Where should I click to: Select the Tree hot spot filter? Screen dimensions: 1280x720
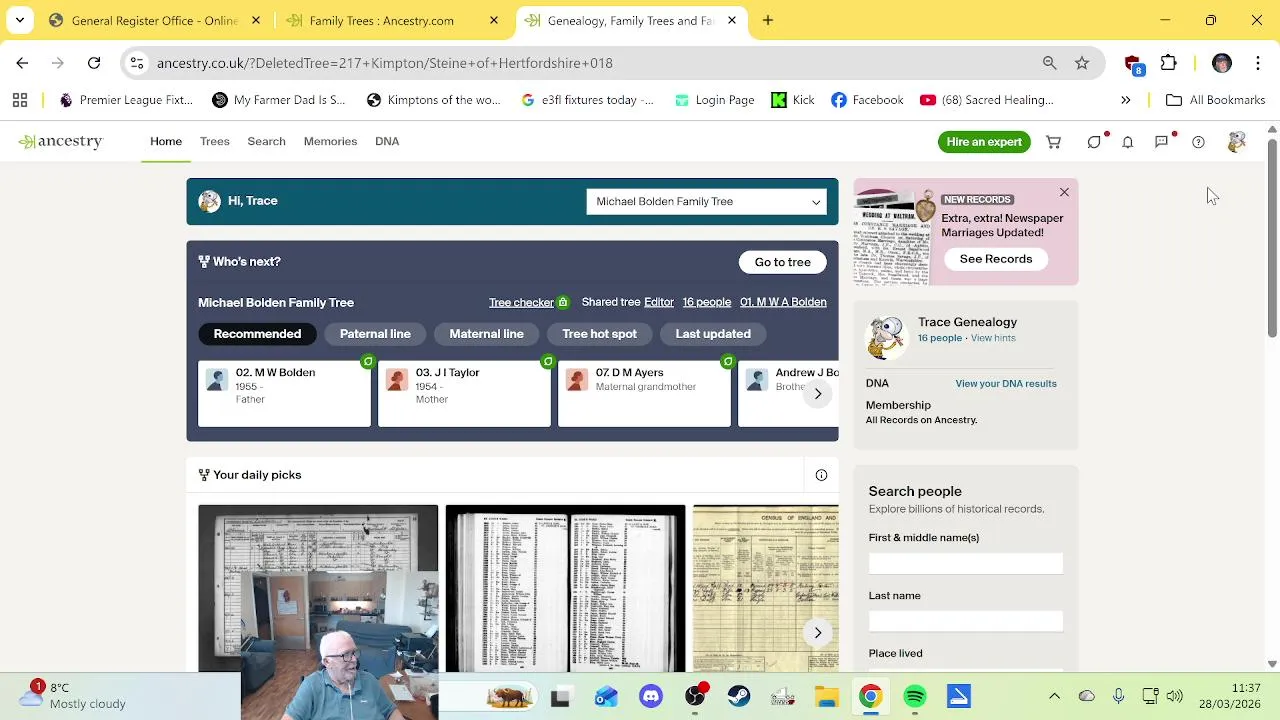599,334
